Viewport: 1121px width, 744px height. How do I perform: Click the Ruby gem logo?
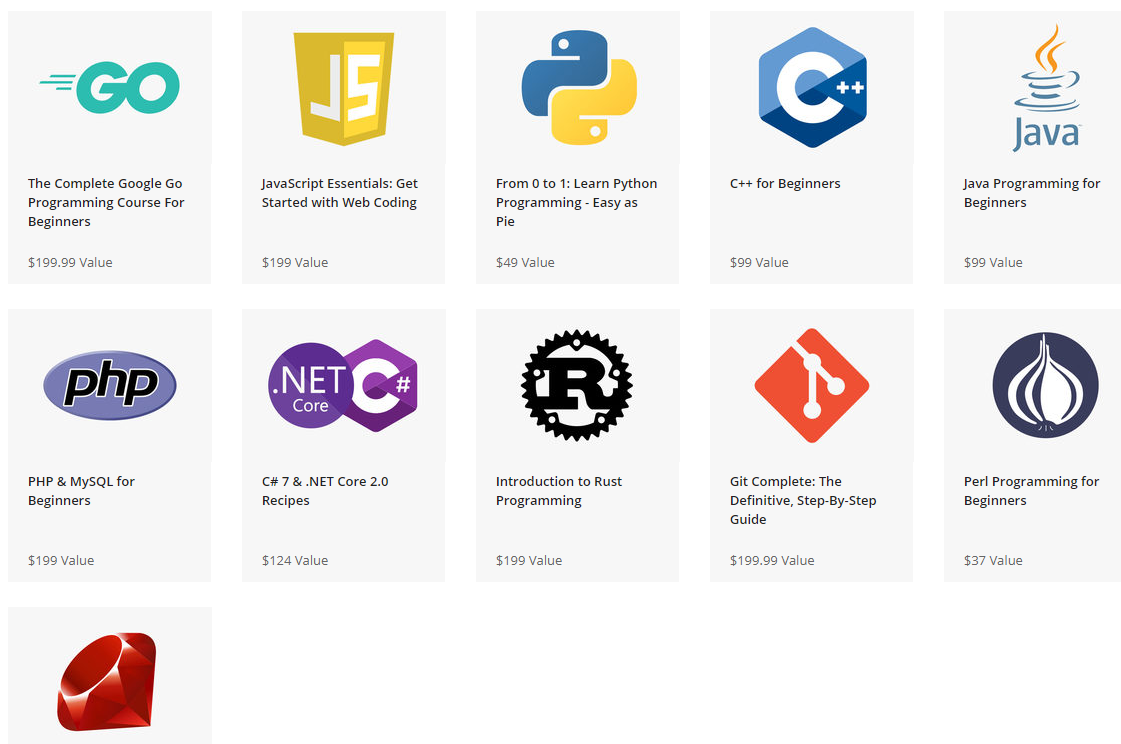coord(107,681)
